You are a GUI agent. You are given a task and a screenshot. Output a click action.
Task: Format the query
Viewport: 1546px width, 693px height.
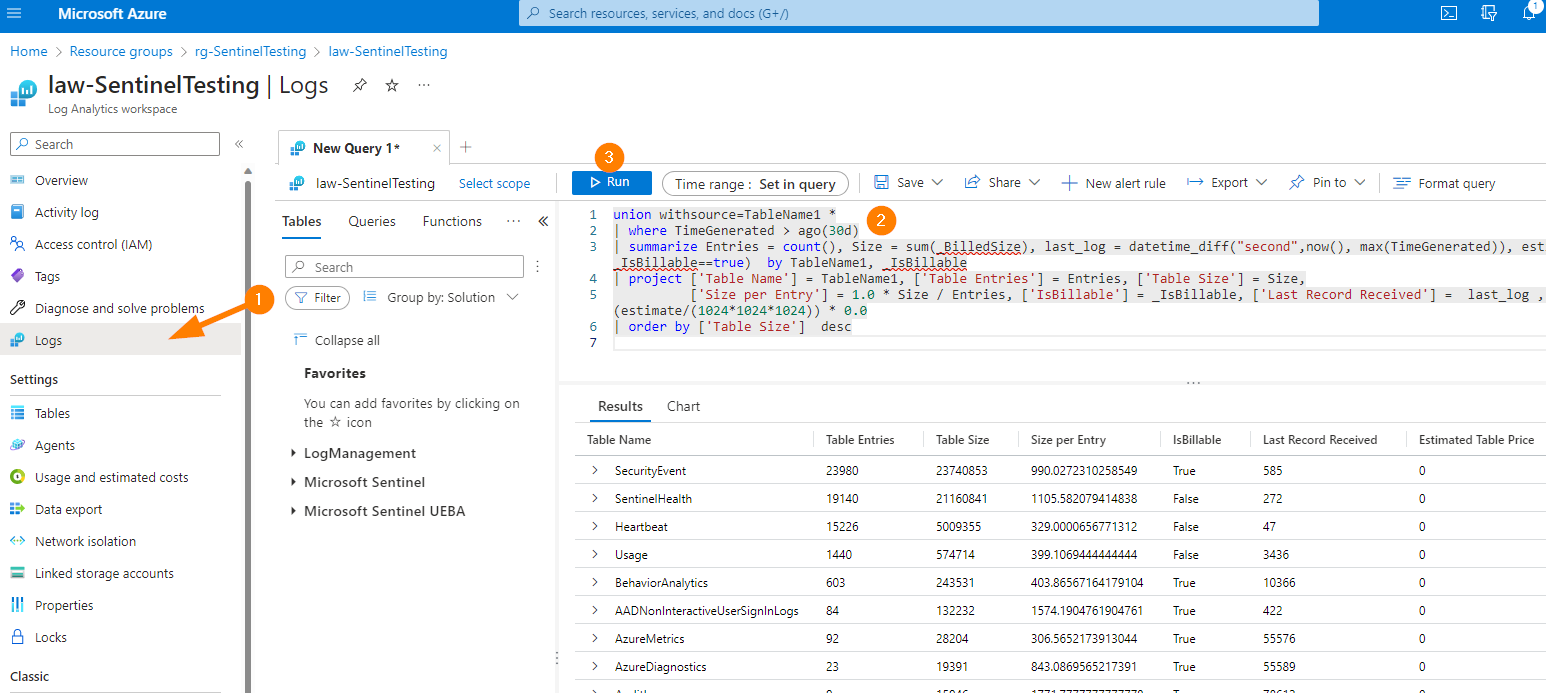coord(1444,183)
